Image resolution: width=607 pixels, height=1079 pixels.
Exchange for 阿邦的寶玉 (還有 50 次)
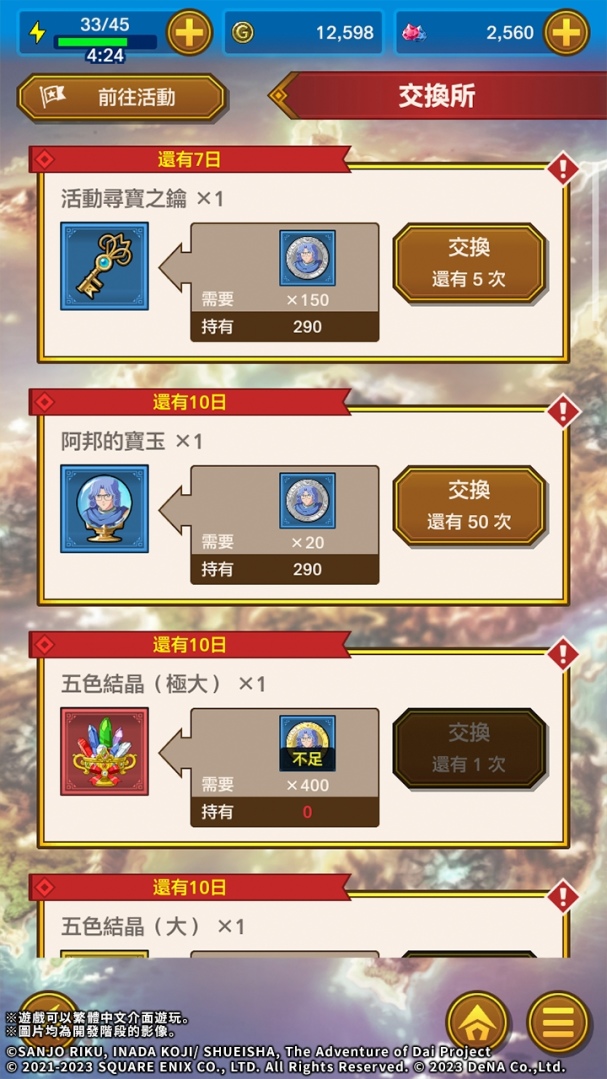tap(469, 506)
